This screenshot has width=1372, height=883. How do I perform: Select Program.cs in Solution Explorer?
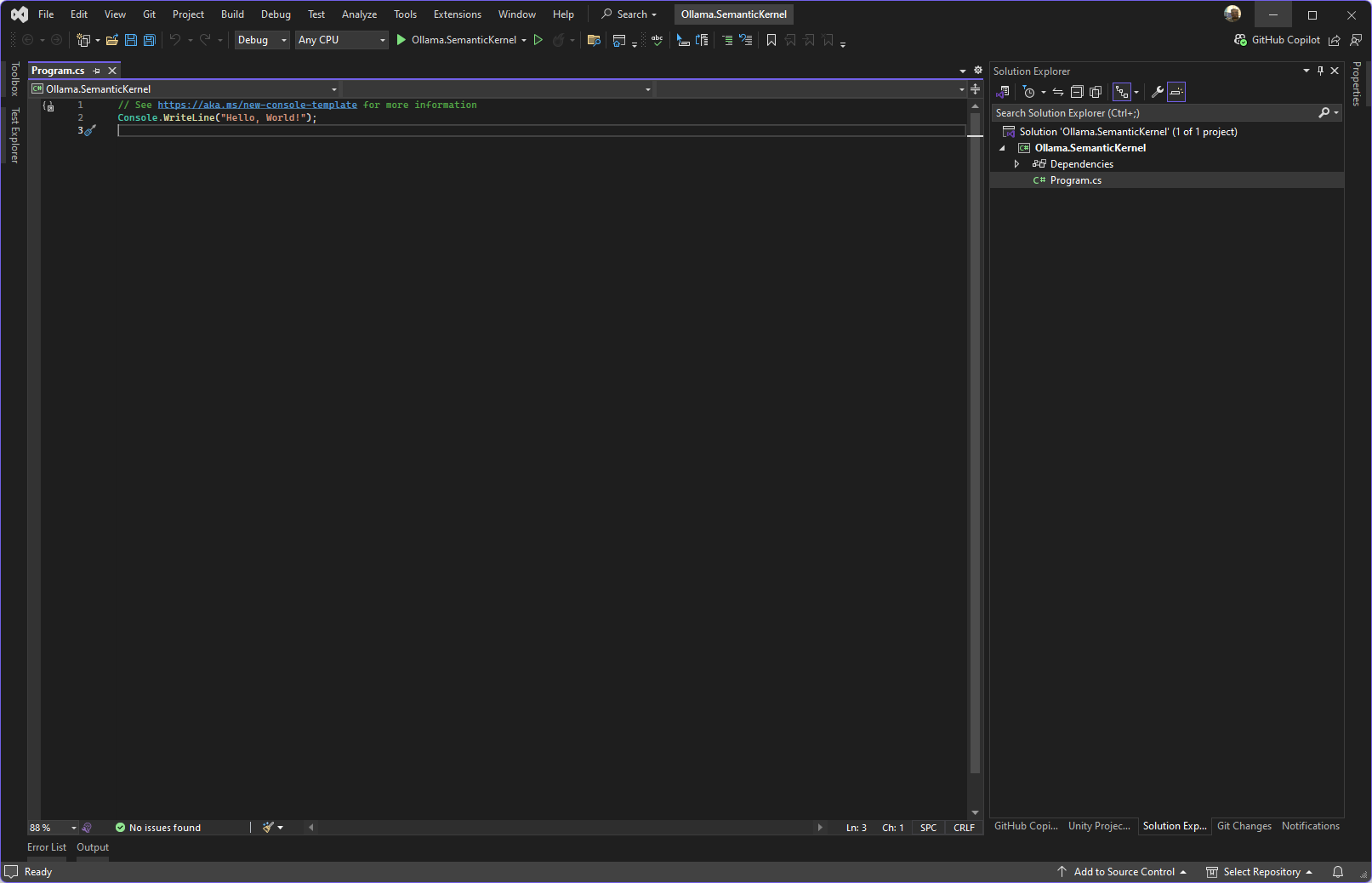1075,180
